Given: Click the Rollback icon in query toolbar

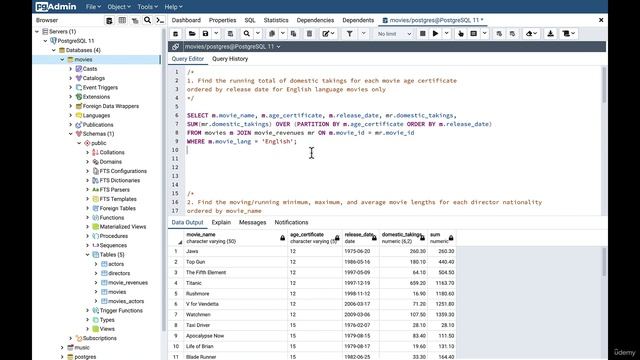Looking at the screenshot, I should pos(513,34).
